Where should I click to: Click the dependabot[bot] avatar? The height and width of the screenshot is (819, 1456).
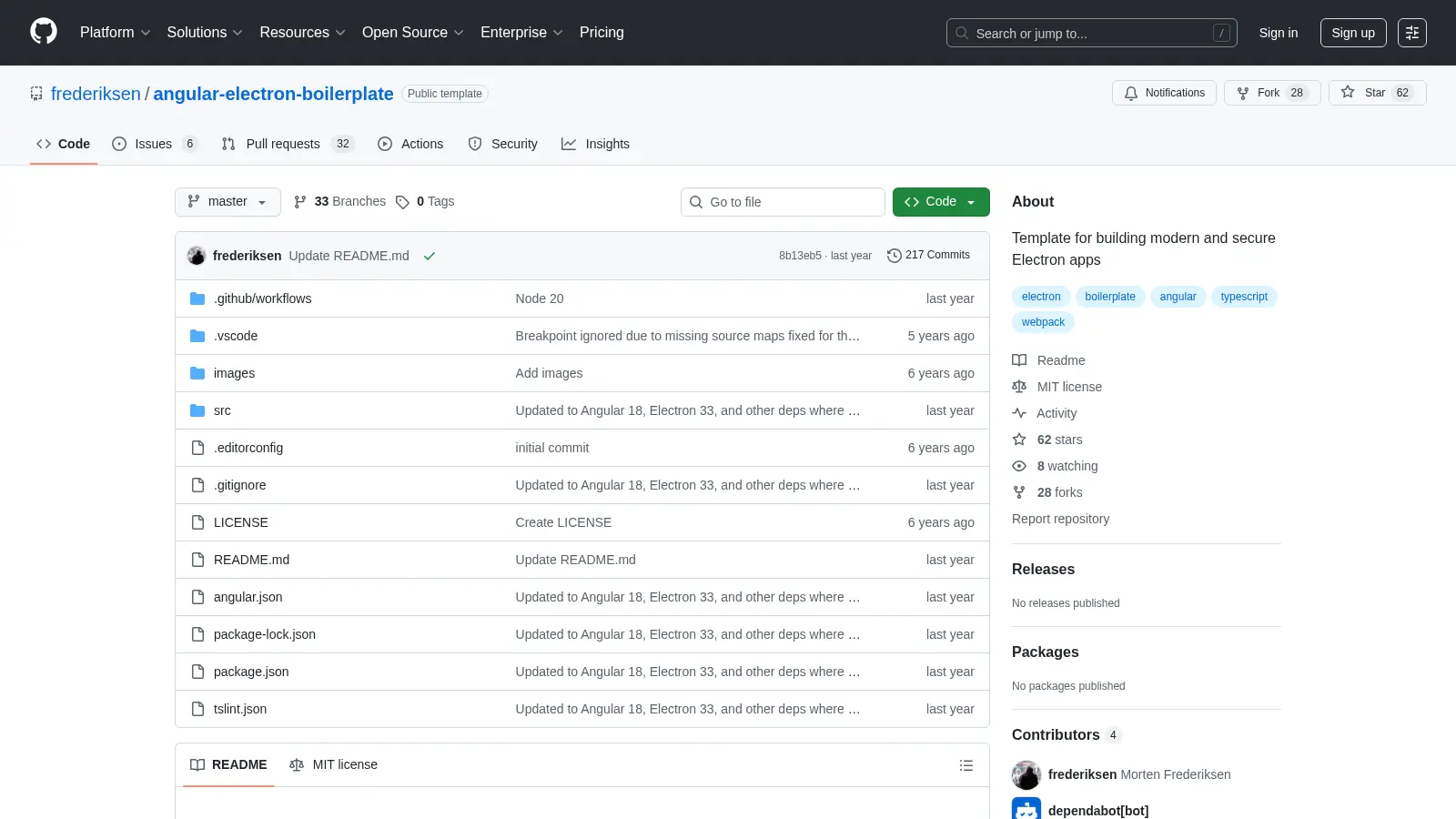coord(1026,808)
